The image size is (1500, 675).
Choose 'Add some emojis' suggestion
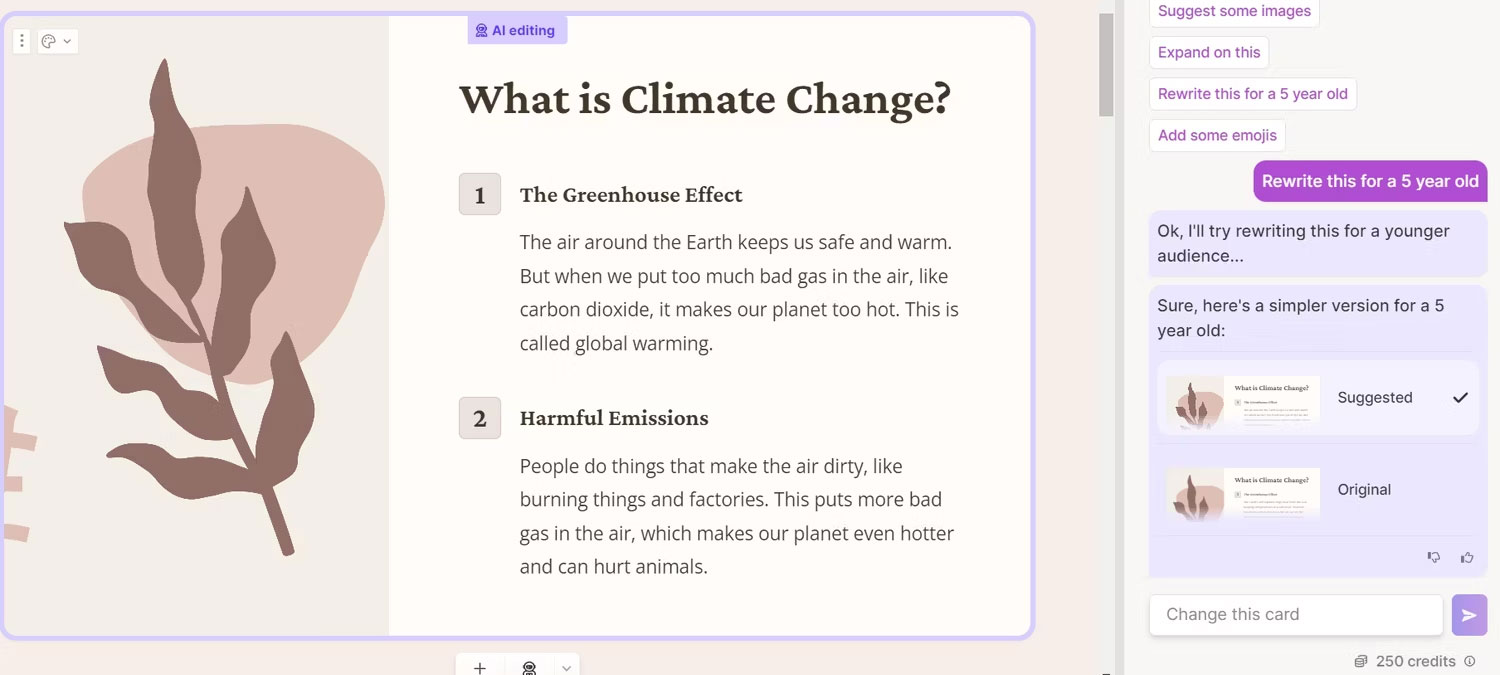coord(1217,135)
